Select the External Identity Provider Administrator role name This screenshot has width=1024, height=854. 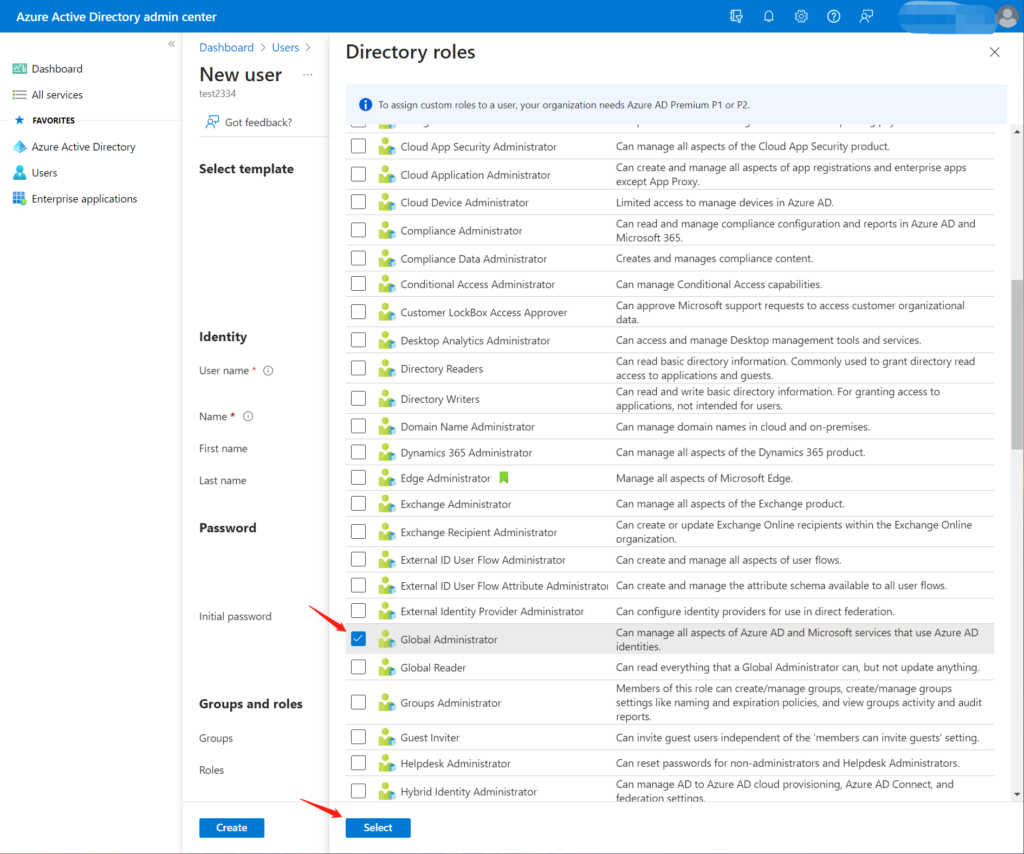coord(492,611)
